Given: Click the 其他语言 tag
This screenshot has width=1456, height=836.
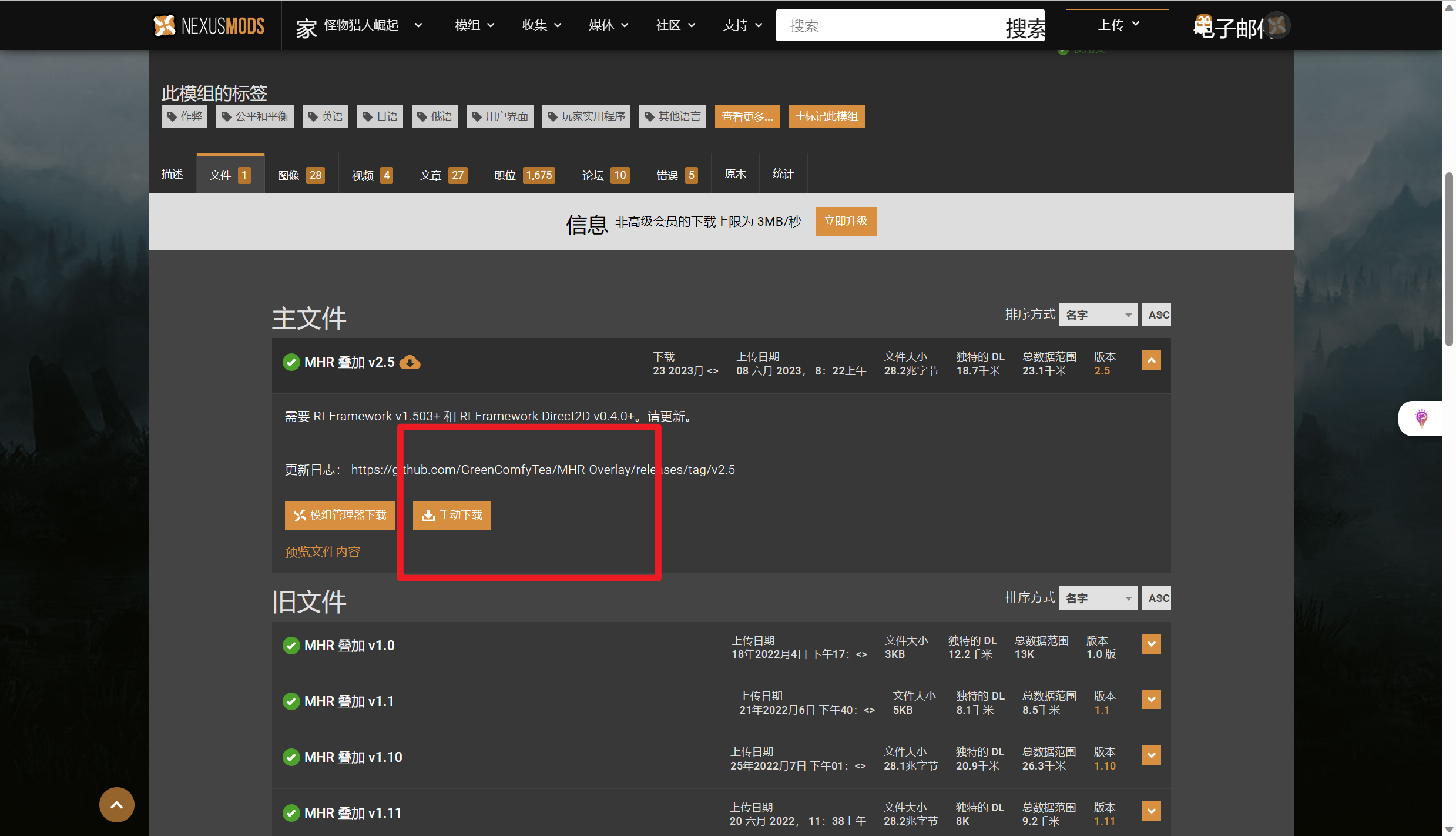Looking at the screenshot, I should pyautogui.click(x=672, y=116).
